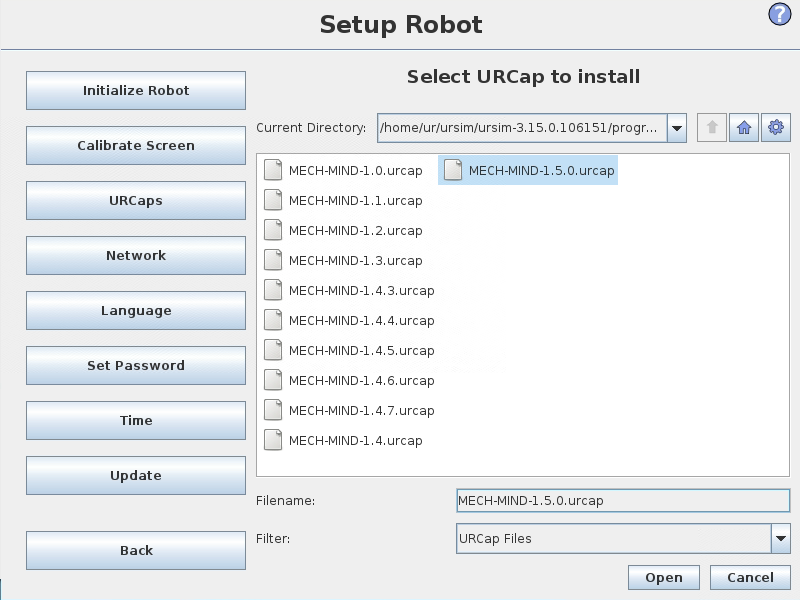
Task: Select MECH-MIND-1.4.3.urcap in the list
Action: tap(361, 291)
